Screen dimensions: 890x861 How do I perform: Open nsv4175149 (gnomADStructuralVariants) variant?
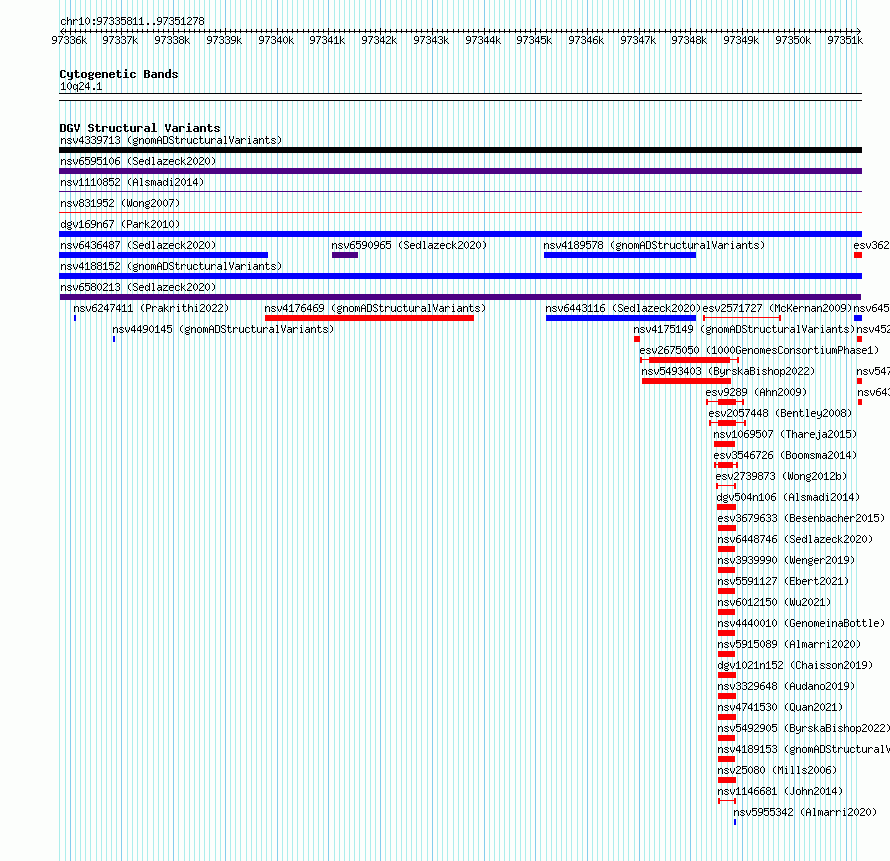744,329
